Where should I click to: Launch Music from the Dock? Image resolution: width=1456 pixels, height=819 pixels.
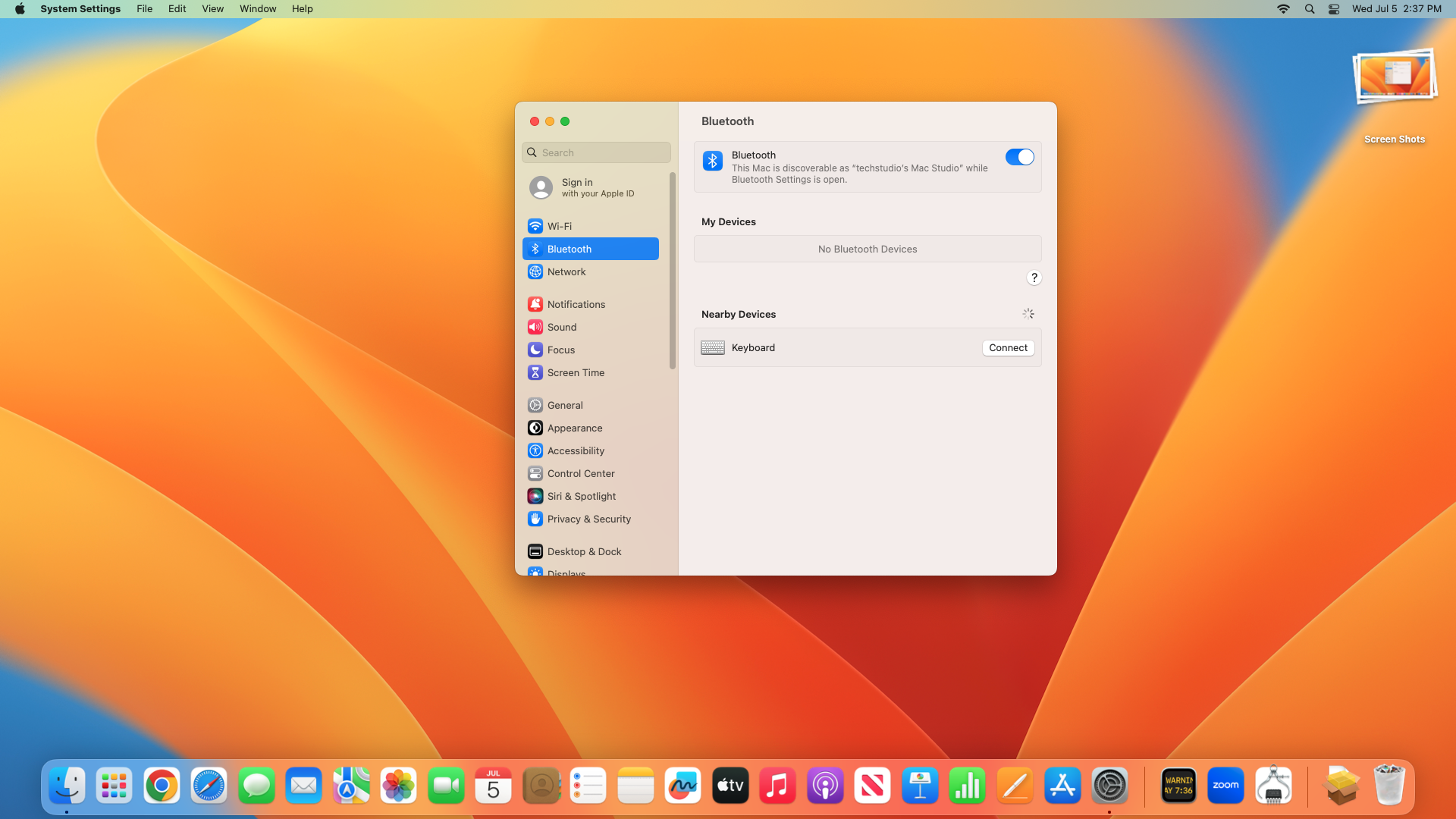tap(777, 786)
